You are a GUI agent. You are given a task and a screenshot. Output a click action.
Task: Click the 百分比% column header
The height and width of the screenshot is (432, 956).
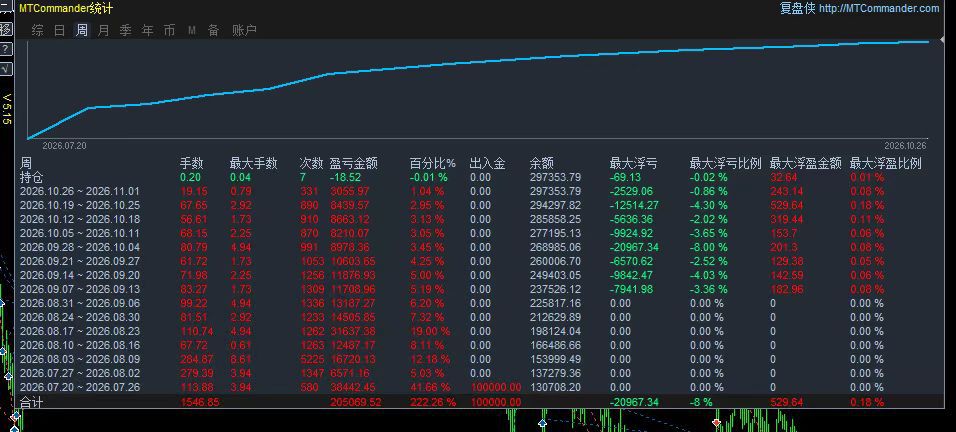432,163
